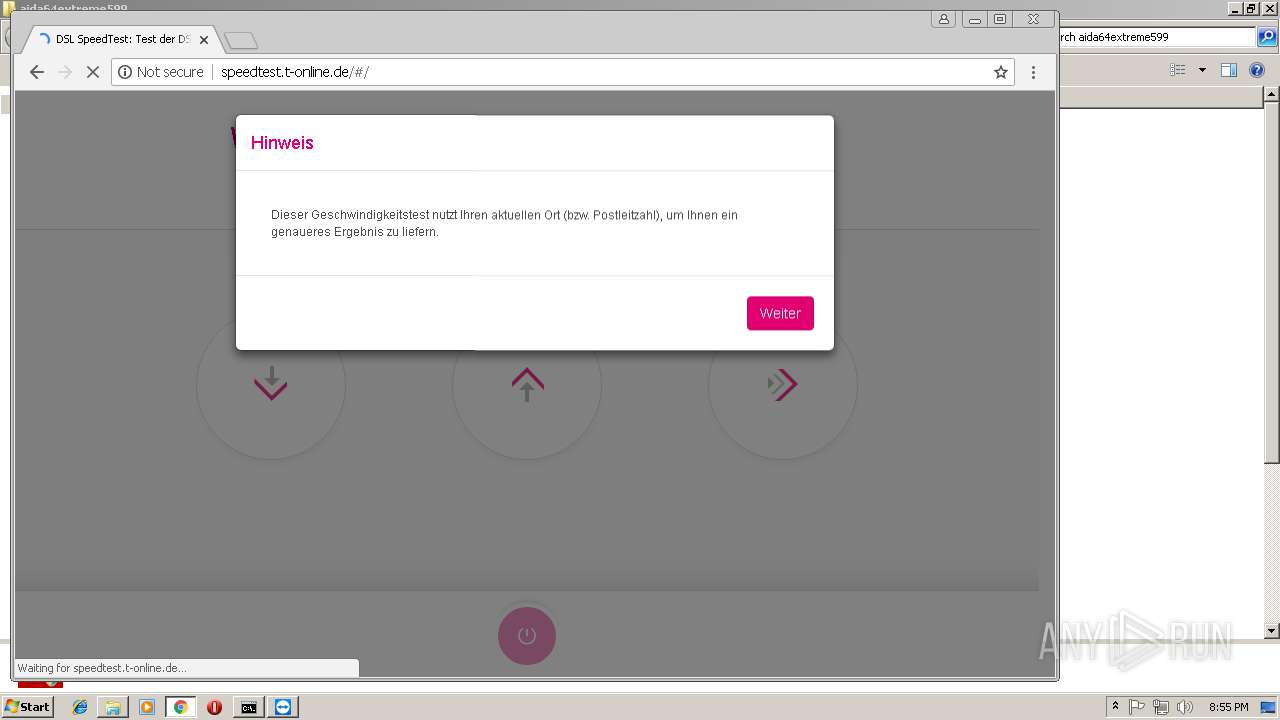The height and width of the screenshot is (720, 1280).
Task: Click the Action Center flag tray icon
Action: click(x=1137, y=707)
